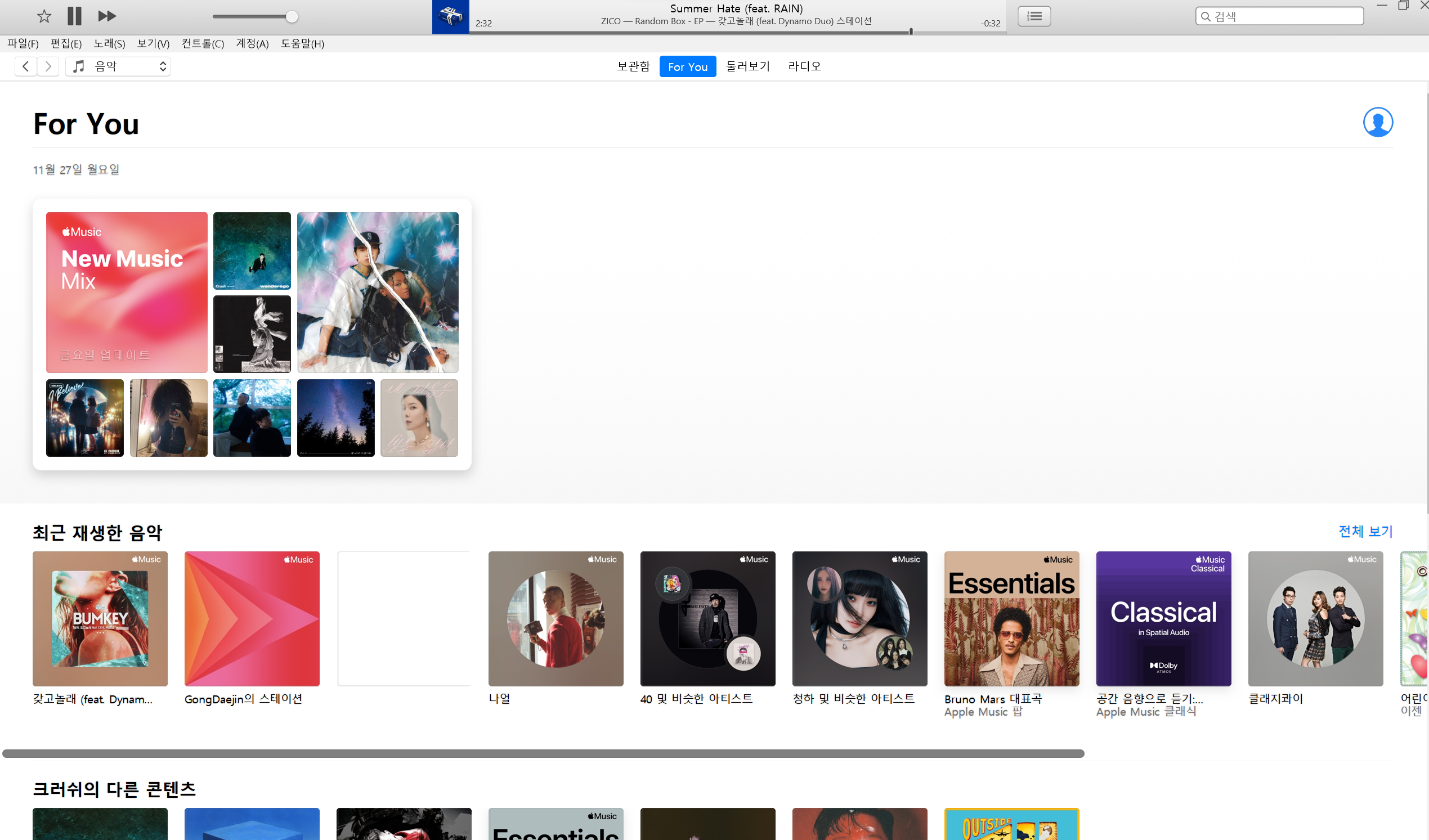The width and height of the screenshot is (1429, 840).
Task: Go back with the left arrow
Action: (25, 66)
